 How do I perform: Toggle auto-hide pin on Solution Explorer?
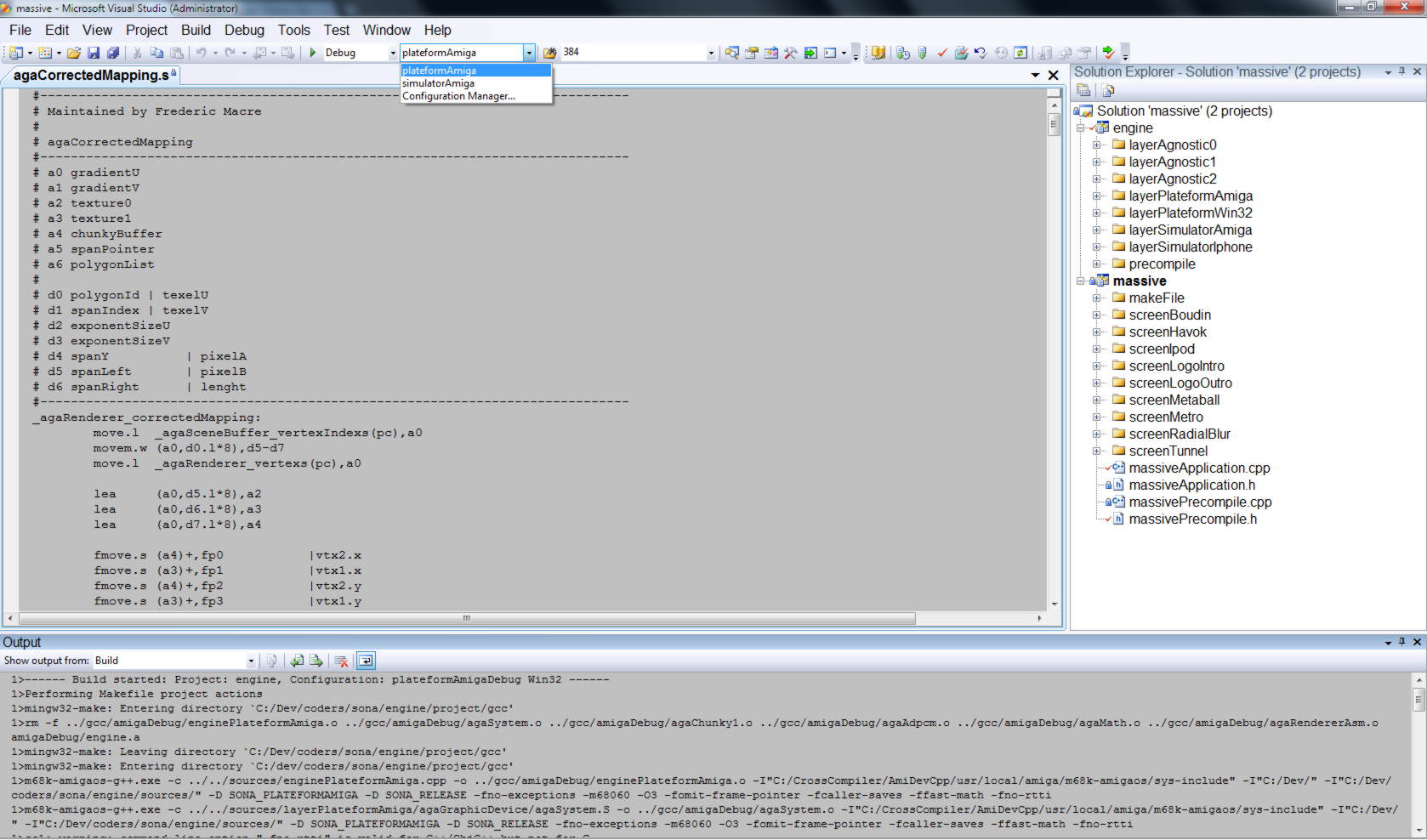[1402, 71]
